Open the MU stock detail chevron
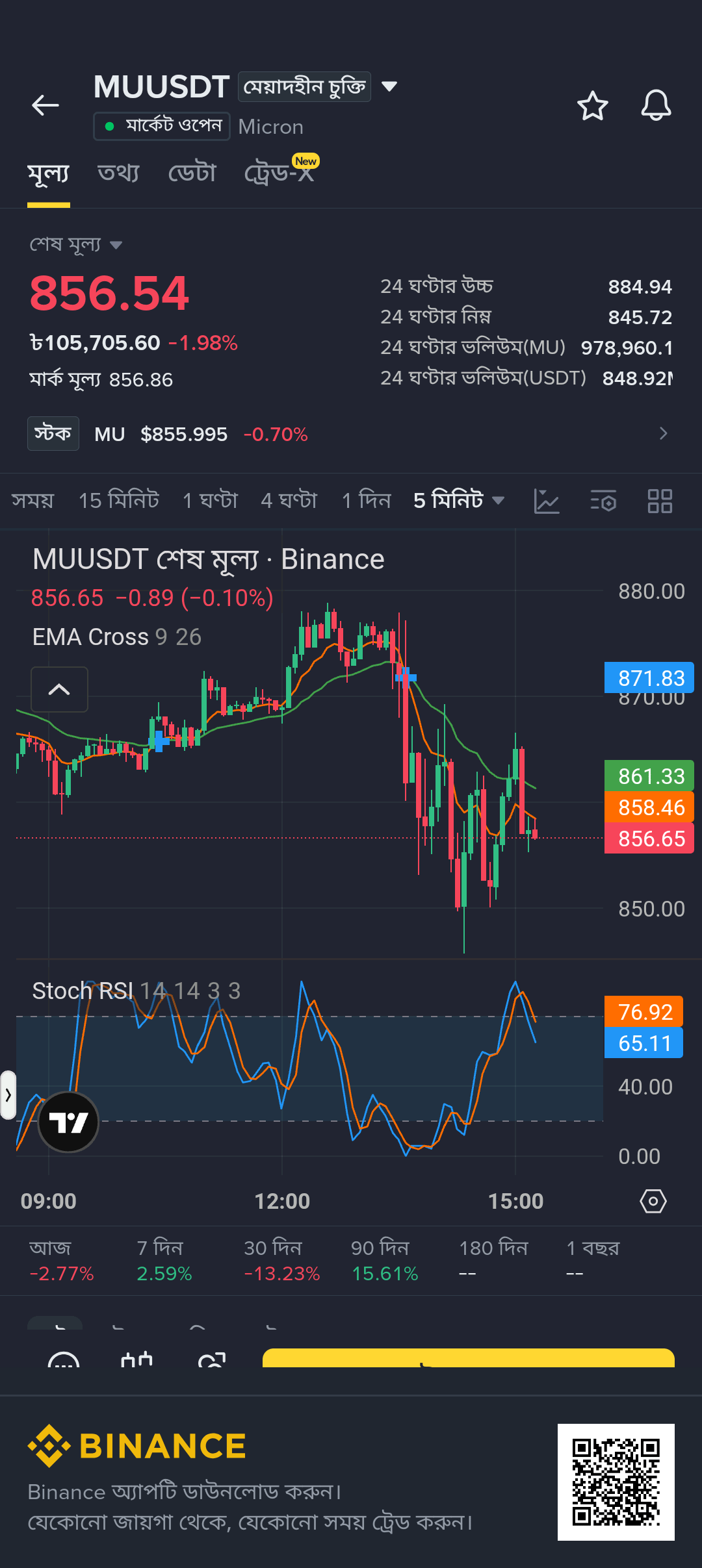 click(x=663, y=433)
